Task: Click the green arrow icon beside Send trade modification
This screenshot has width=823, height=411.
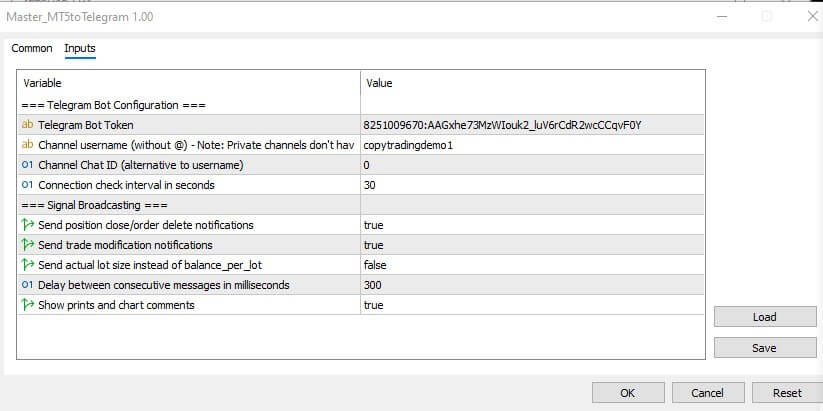Action: click(27, 245)
